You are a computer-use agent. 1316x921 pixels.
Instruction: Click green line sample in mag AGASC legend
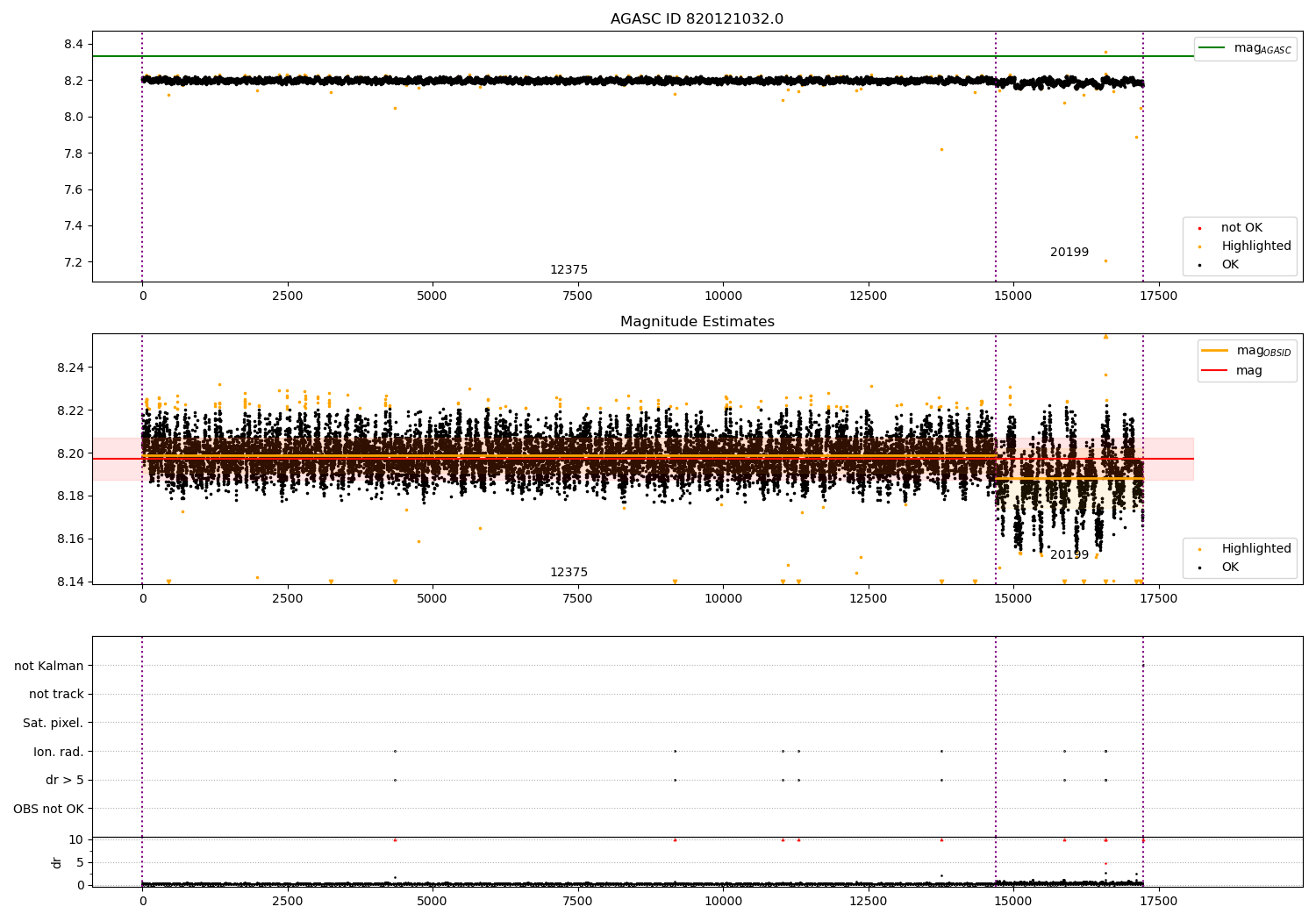tap(1212, 48)
